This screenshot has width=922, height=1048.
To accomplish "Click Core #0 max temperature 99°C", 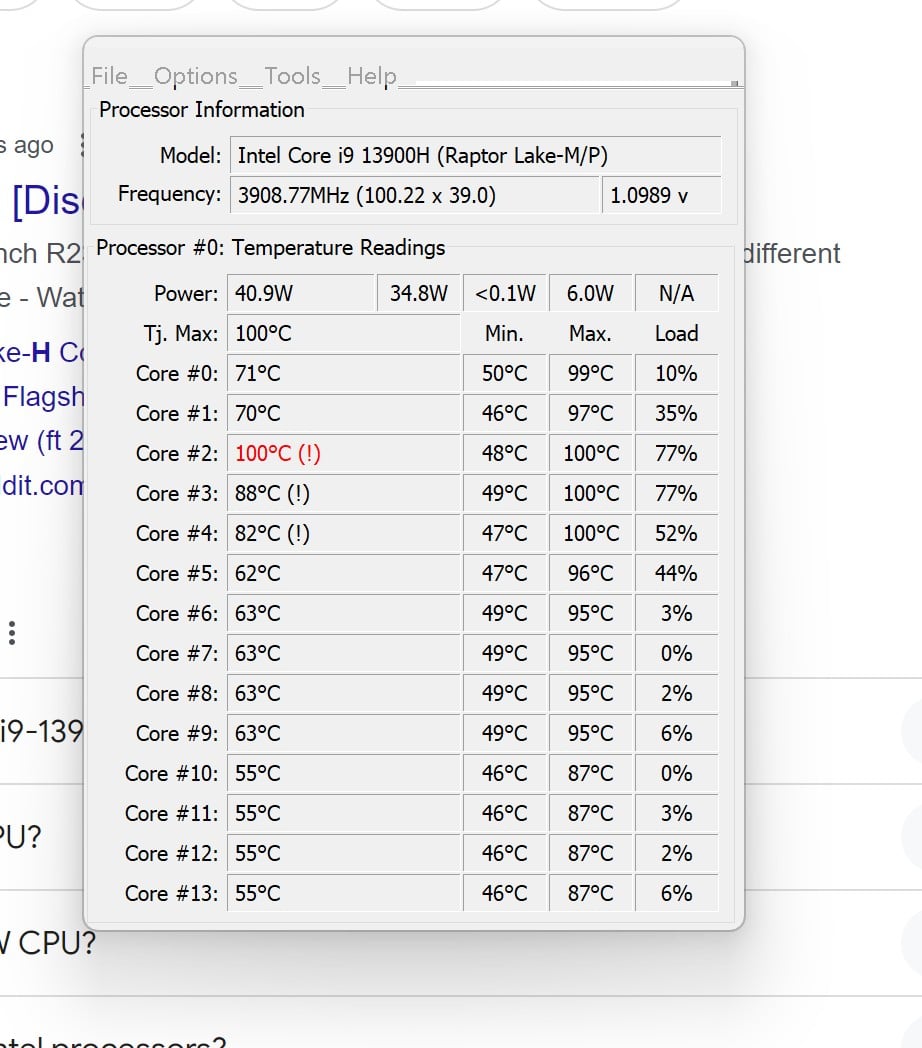I will [x=590, y=374].
